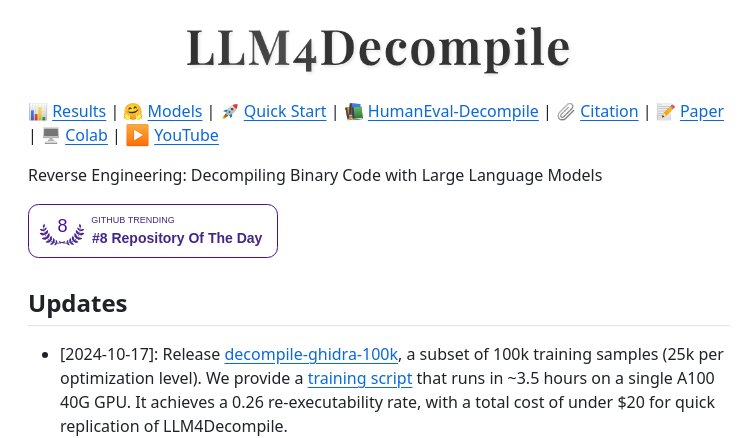Screen dimensions: 754x438
Task: Click the rocket icon beside Quick Start
Action: pos(230,112)
